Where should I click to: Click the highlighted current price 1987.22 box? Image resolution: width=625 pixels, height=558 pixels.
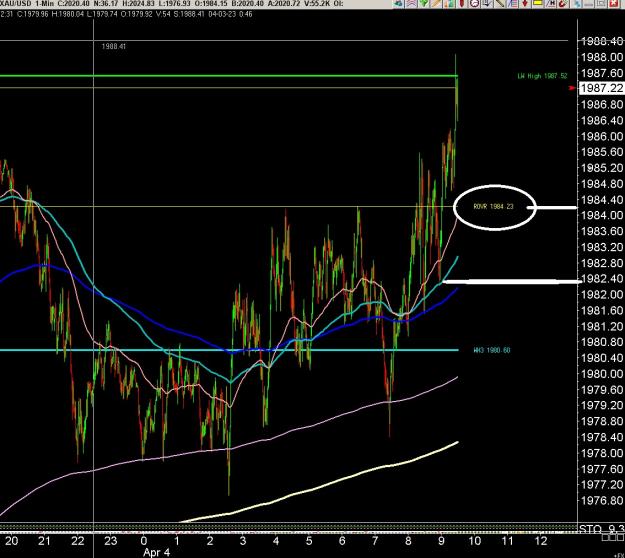(x=601, y=88)
